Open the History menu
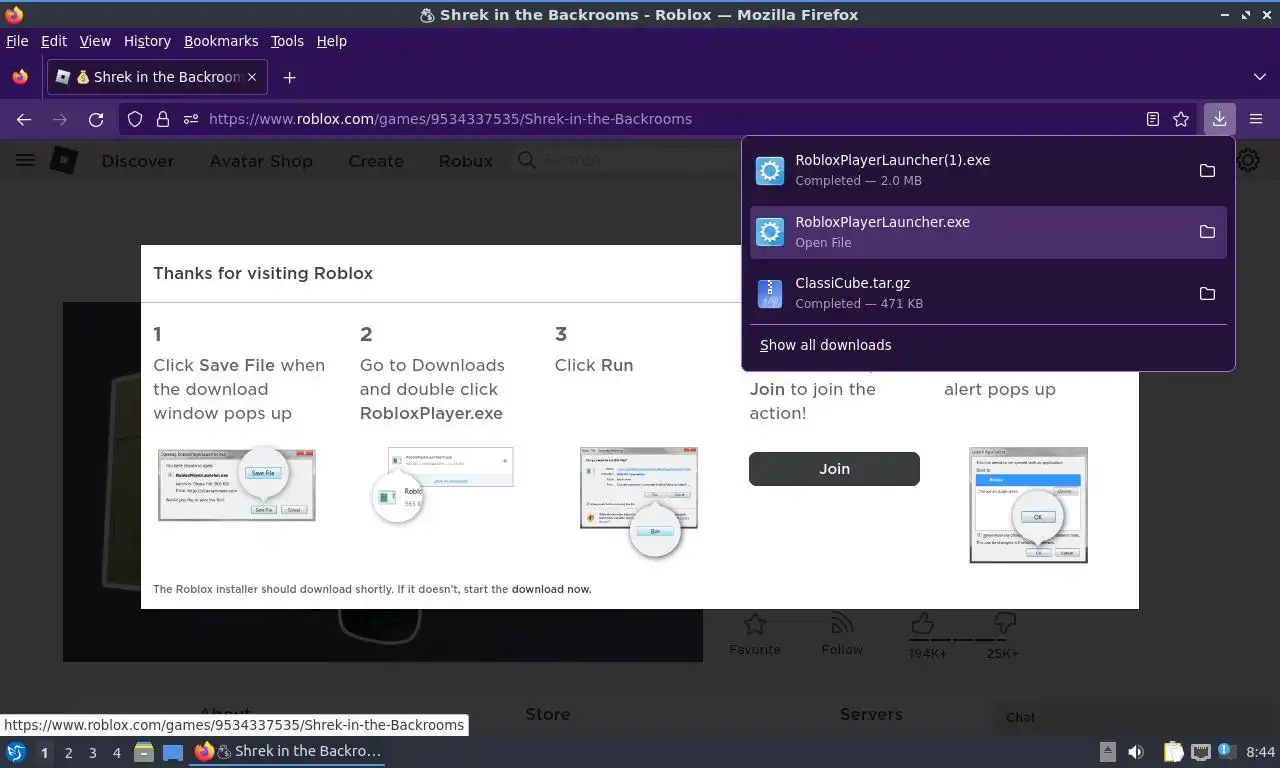Screen dimensions: 1280x768 [x=147, y=41]
